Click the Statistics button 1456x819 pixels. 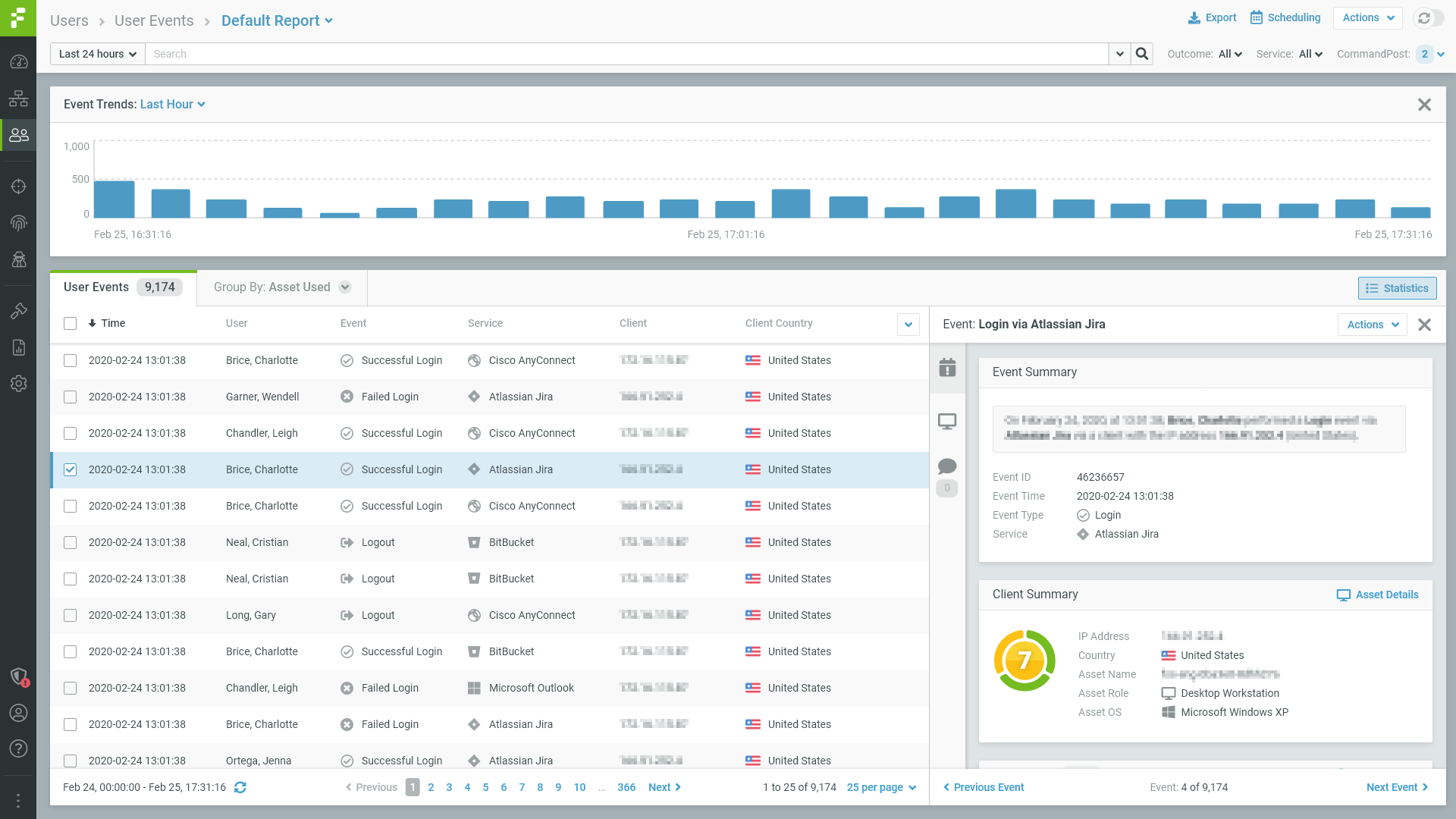pos(1397,288)
